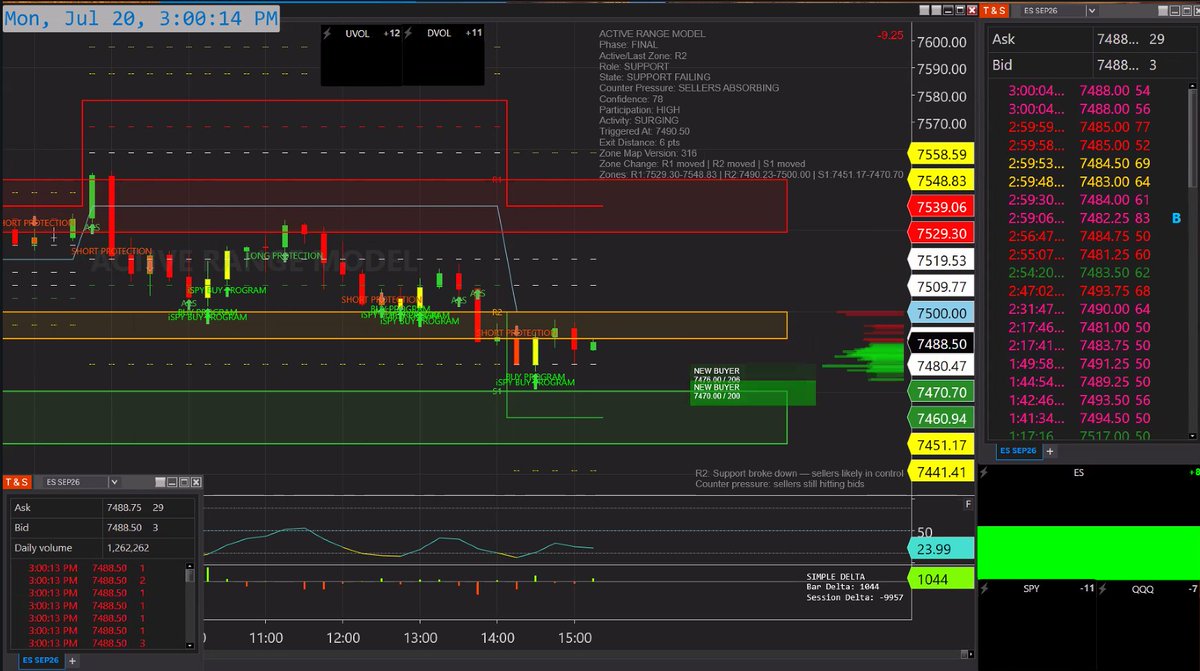Viewport: 1200px width, 671px height.
Task: Click the NEW BUYER 7476.00 / 208 label
Action: coord(716,375)
